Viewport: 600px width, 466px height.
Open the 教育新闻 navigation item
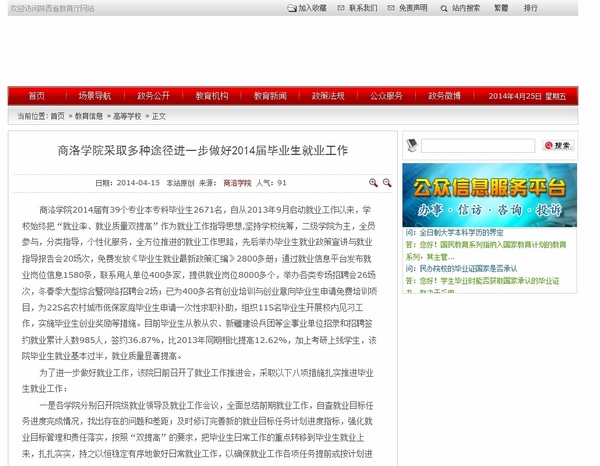[x=270, y=96]
